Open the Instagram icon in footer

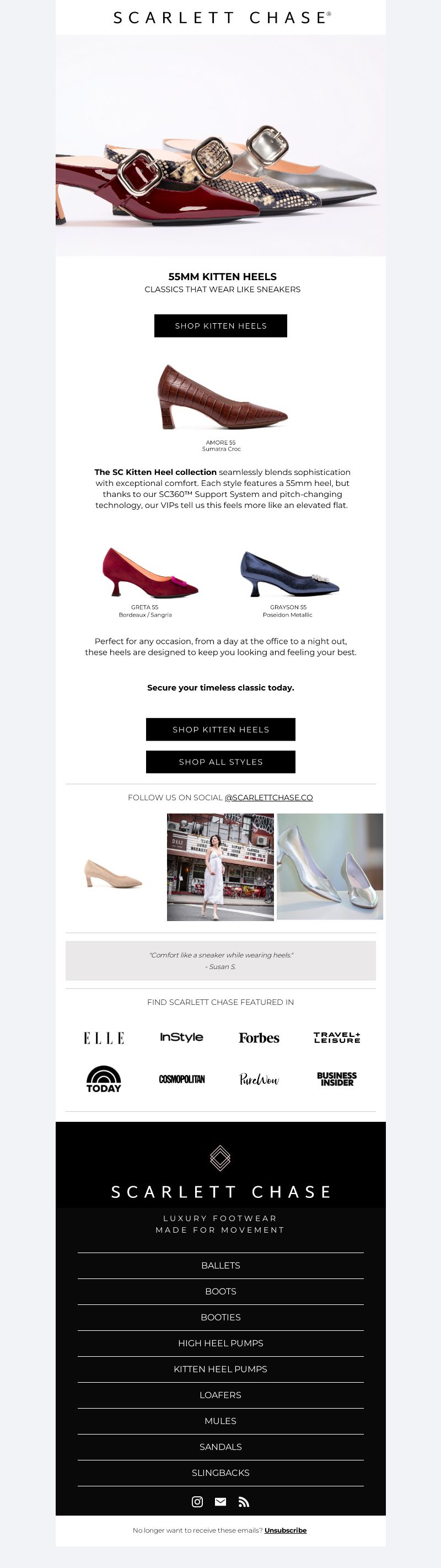(197, 1502)
